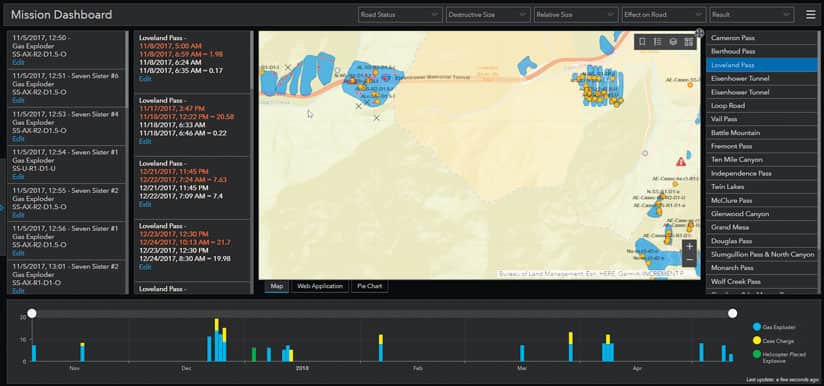Edit the 12:56 Seven Sister #1 entry

click(x=18, y=253)
